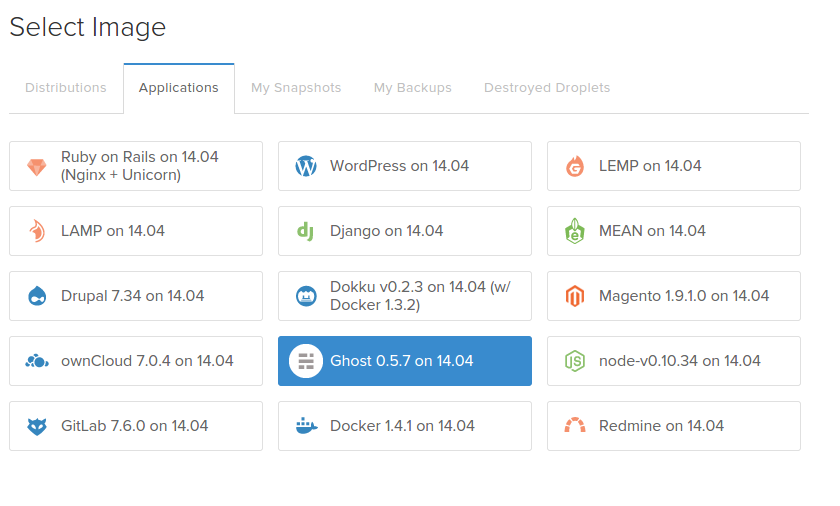Choose WordPress on 14.04 label
The height and width of the screenshot is (506, 840).
click(x=400, y=166)
